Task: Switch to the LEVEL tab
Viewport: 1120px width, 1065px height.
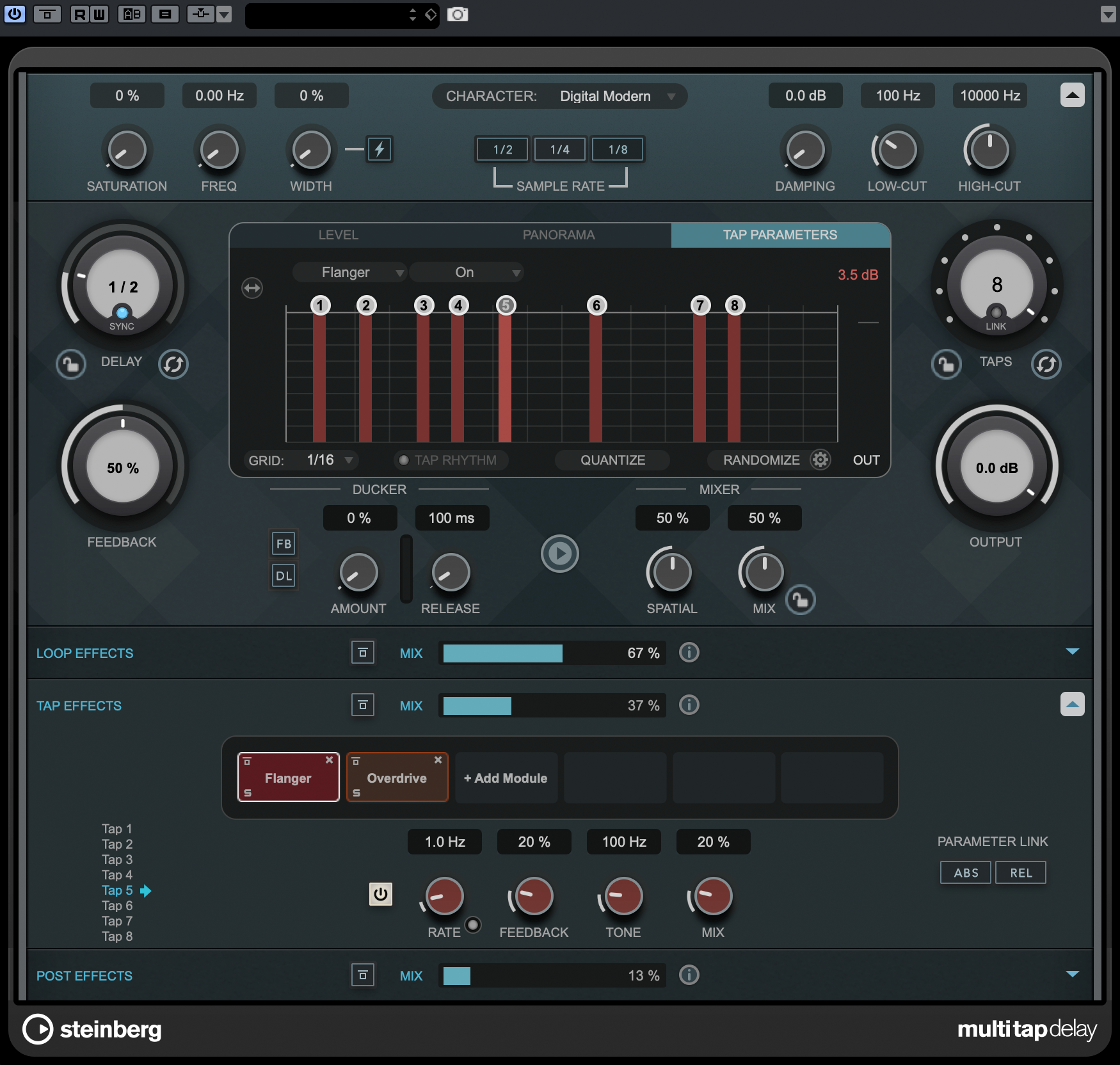Action: pyautogui.click(x=339, y=235)
